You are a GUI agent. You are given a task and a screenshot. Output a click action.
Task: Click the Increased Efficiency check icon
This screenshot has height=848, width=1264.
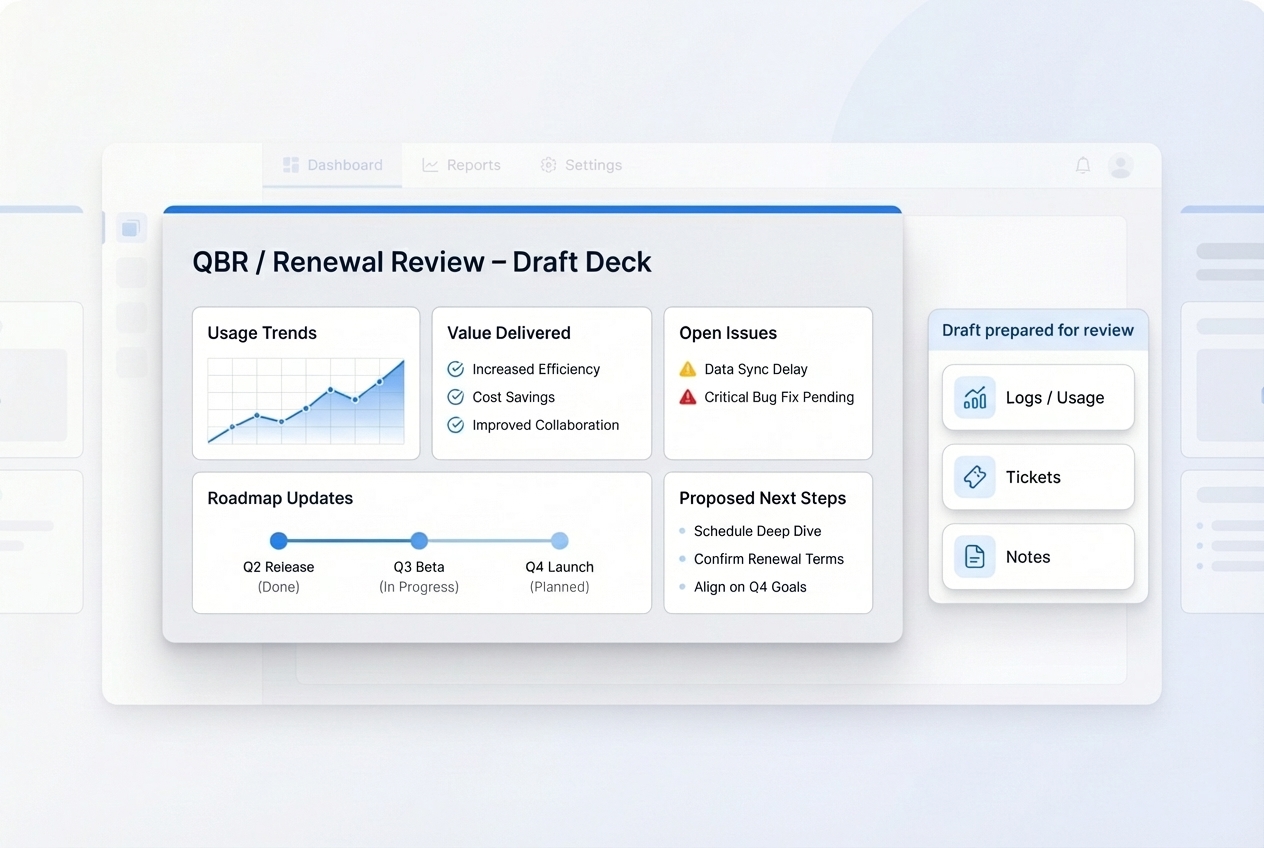[455, 369]
